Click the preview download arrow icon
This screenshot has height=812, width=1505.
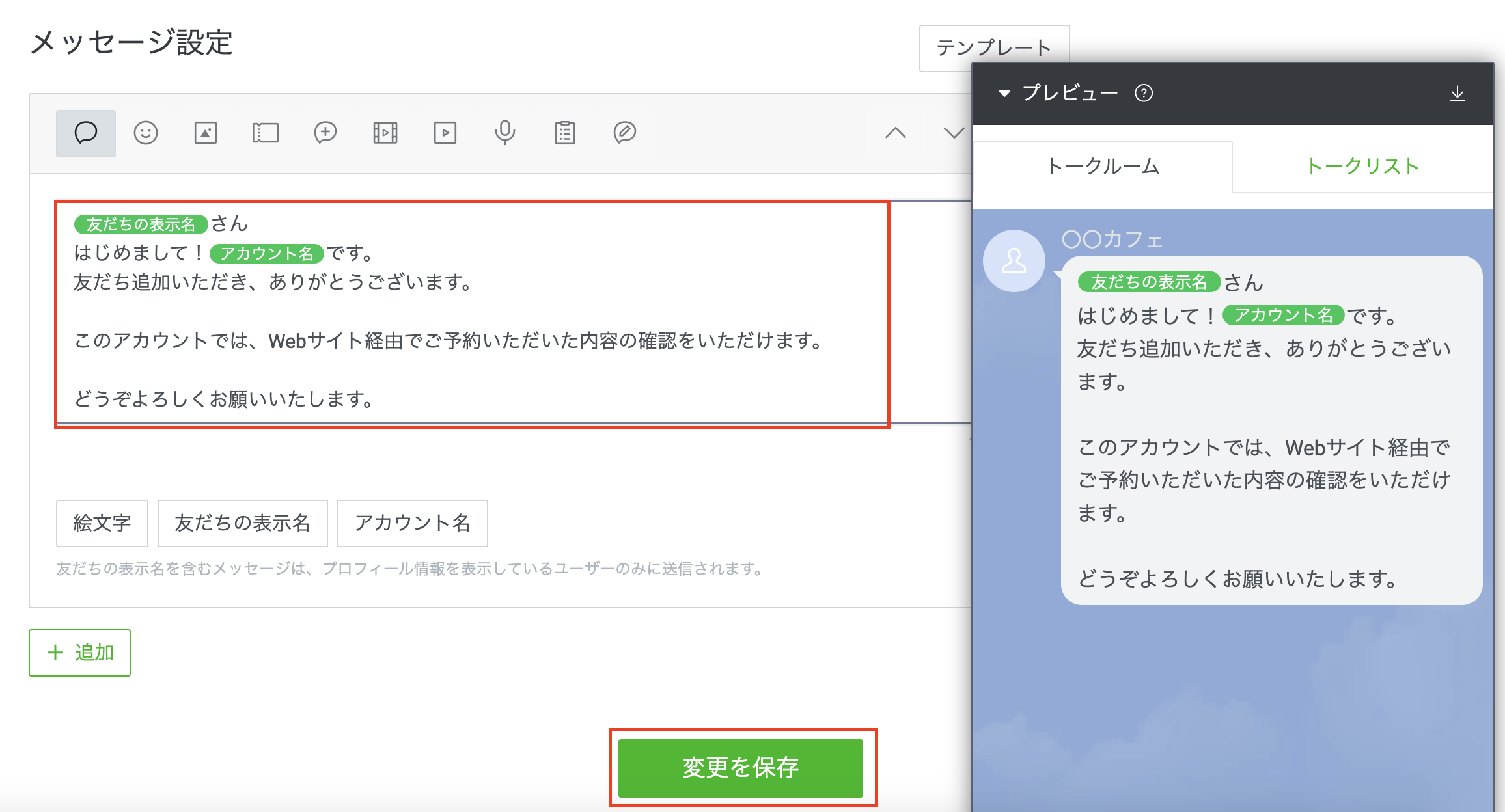(1457, 94)
